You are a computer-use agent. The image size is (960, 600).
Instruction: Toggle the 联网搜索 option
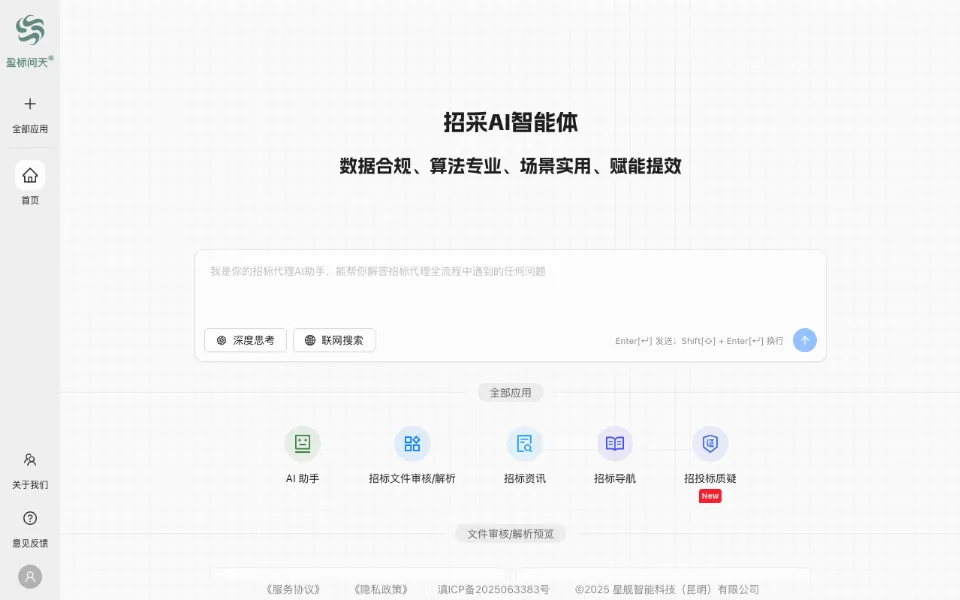click(334, 340)
